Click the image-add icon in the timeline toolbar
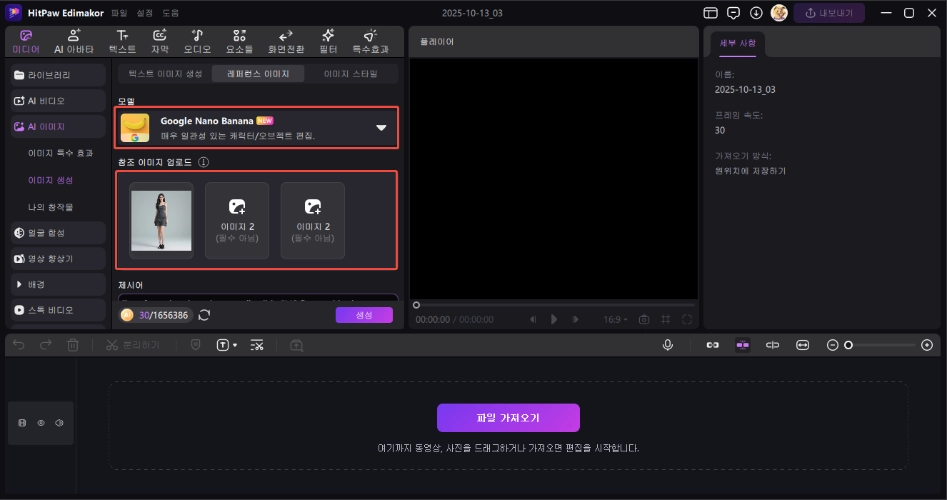 (x=296, y=345)
